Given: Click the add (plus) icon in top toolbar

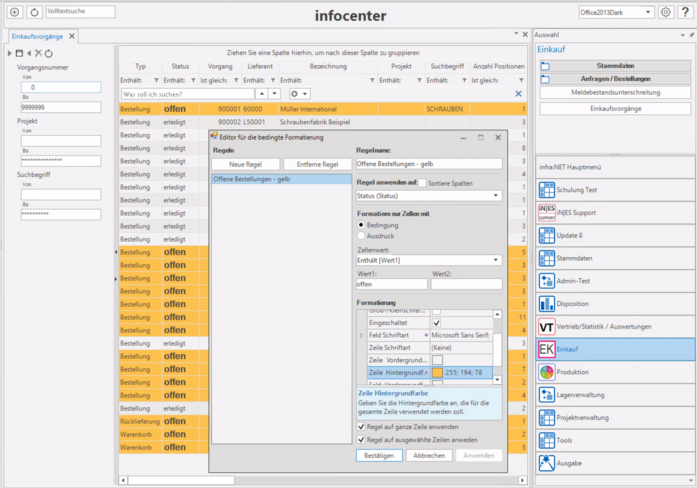Looking at the screenshot, I should click(14, 12).
